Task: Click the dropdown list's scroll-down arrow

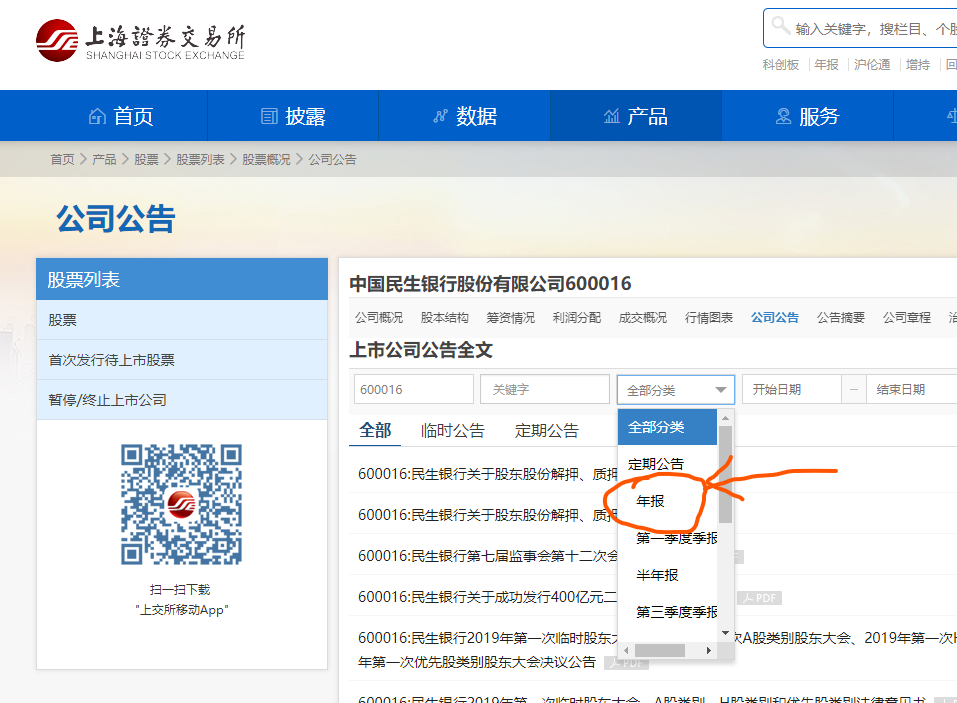Action: [x=725, y=633]
